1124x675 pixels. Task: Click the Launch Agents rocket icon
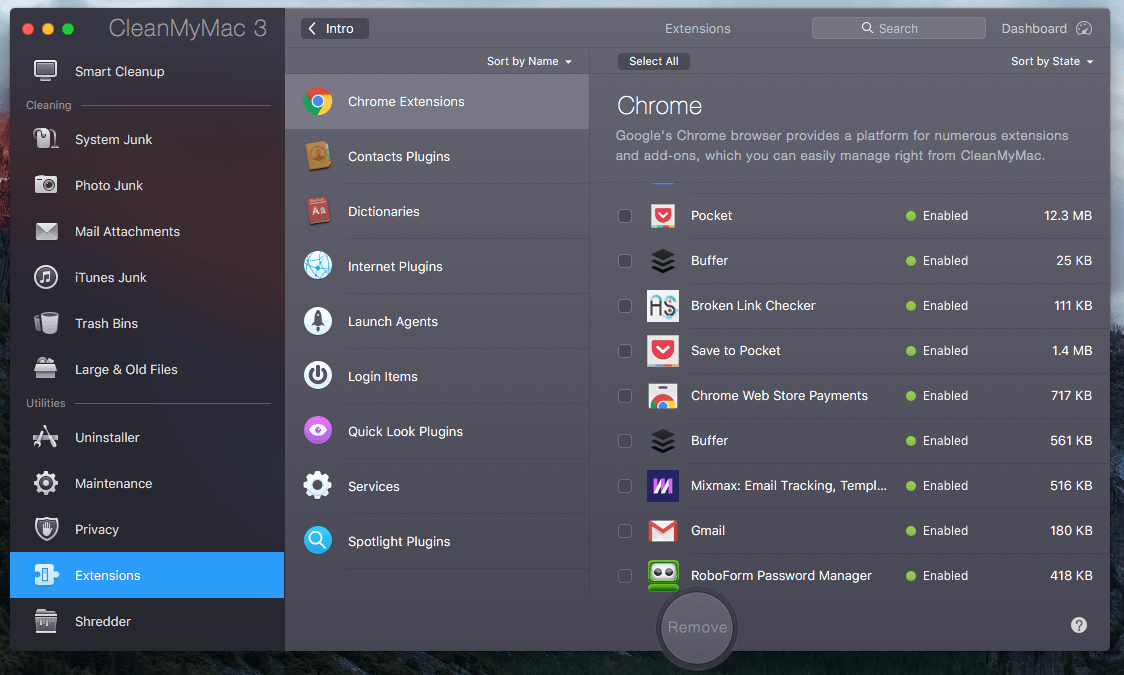(x=318, y=321)
